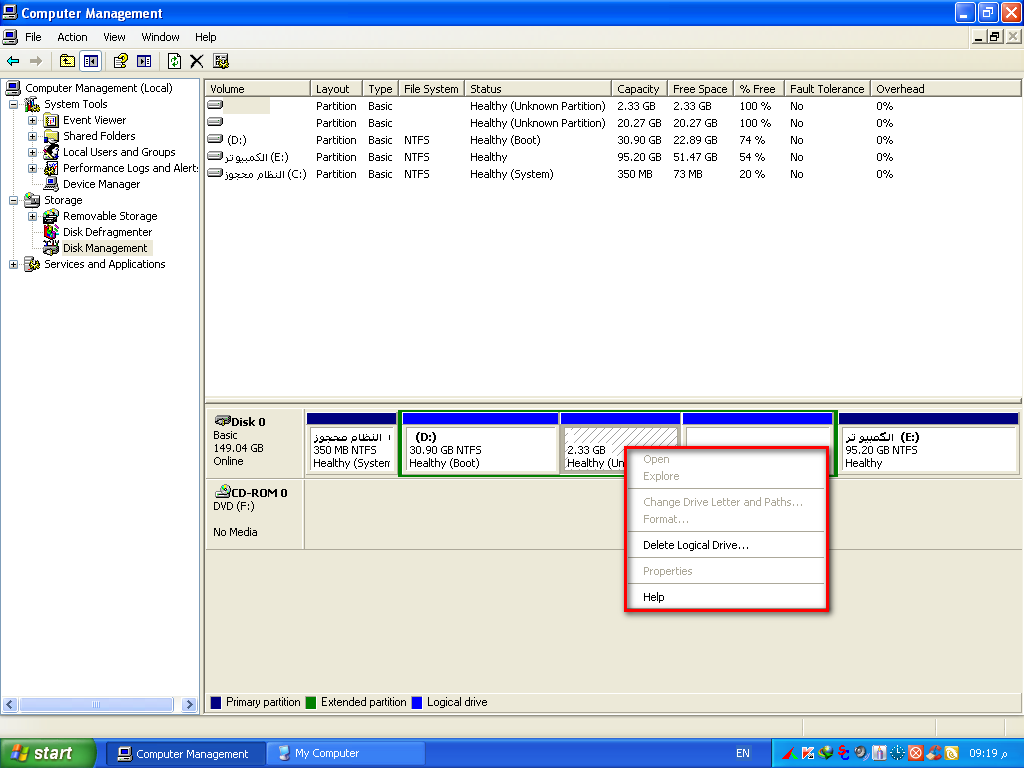The width and height of the screenshot is (1024, 768).
Task: Click the Shared Folders icon in the tree
Action: (x=51, y=136)
